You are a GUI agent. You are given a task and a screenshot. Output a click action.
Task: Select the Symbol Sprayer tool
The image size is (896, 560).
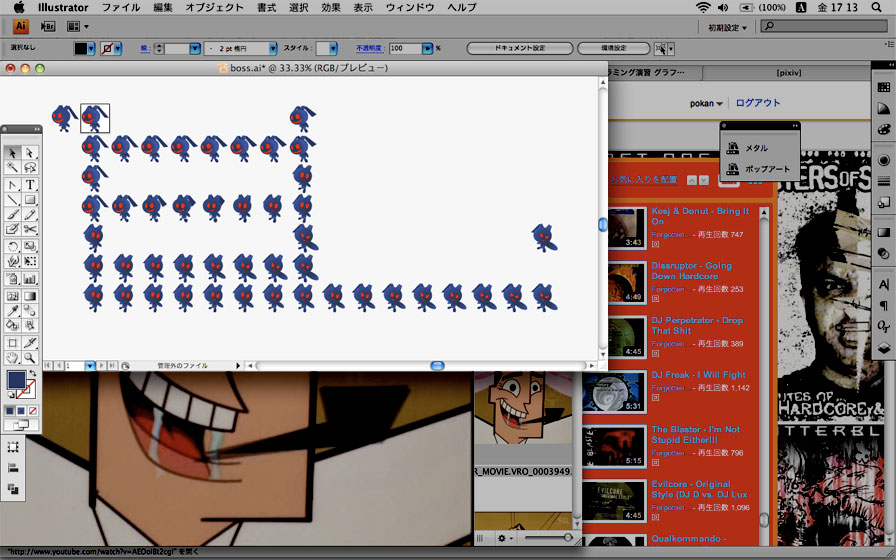click(x=13, y=279)
